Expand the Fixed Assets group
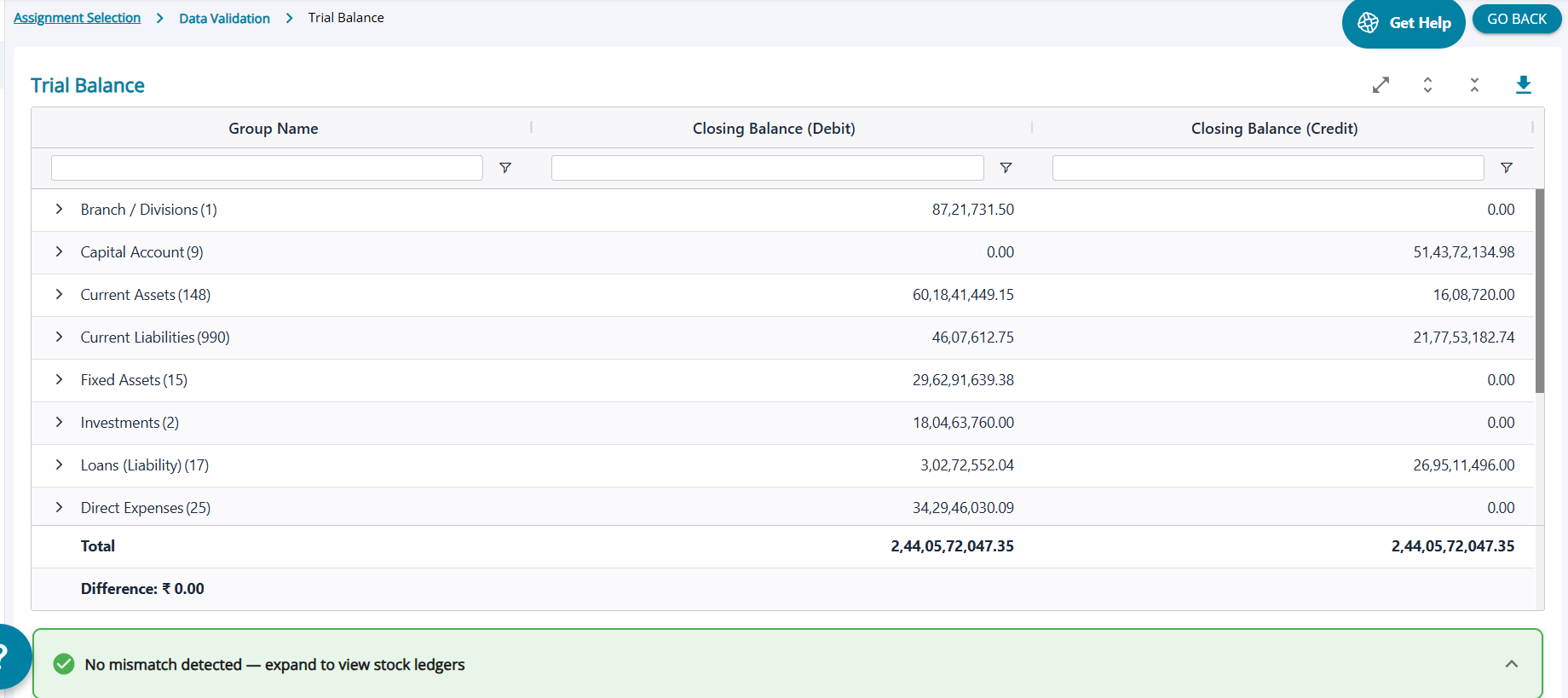 59,380
